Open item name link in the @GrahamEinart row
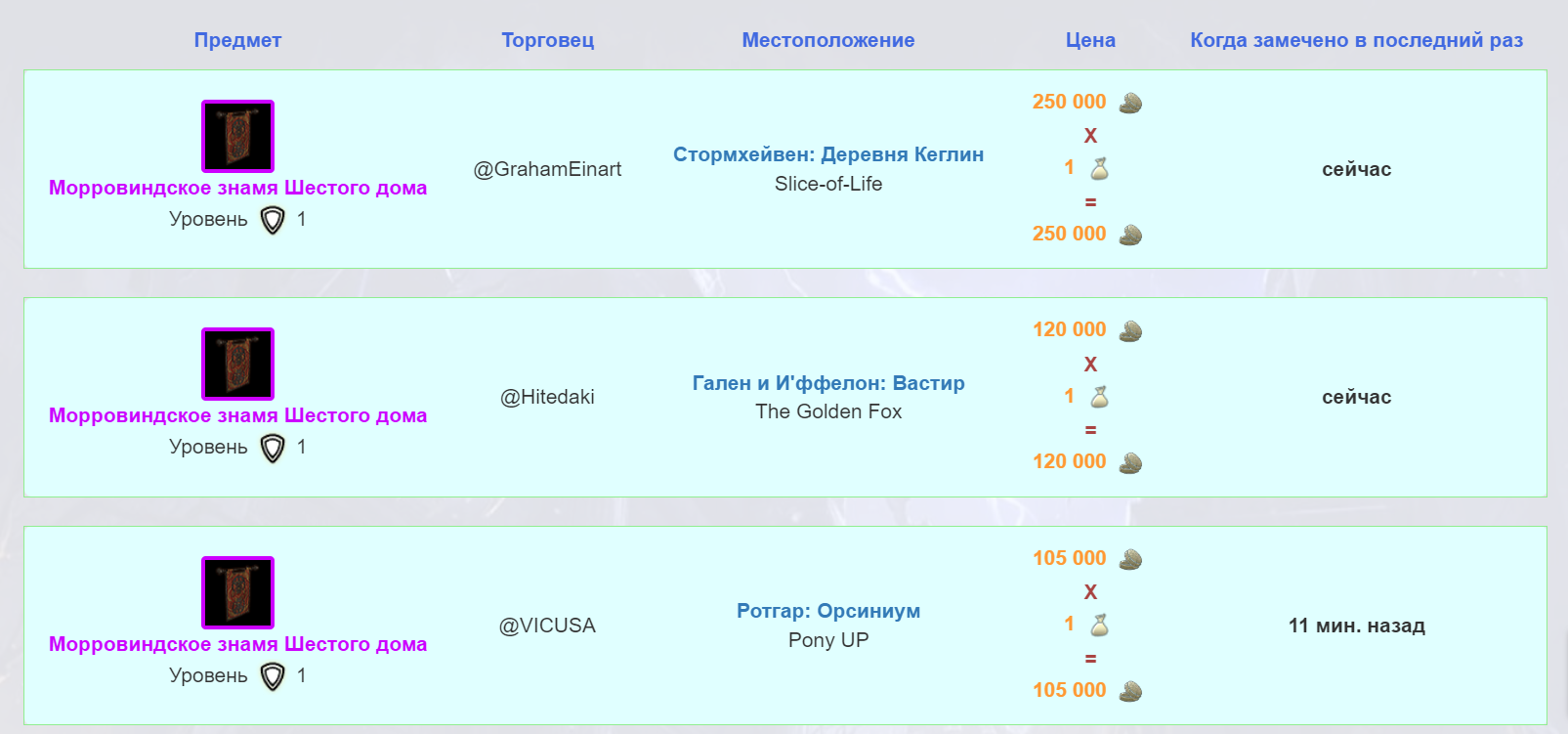The height and width of the screenshot is (734, 1568). [x=237, y=188]
